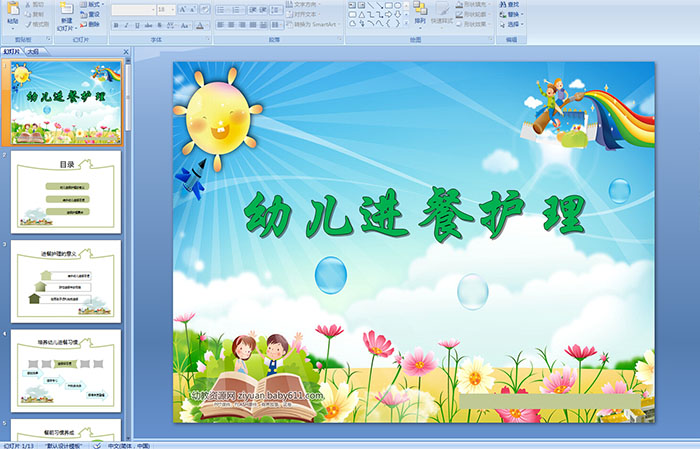Click the bullets list icon
700x449 pixels.
point(223,9)
